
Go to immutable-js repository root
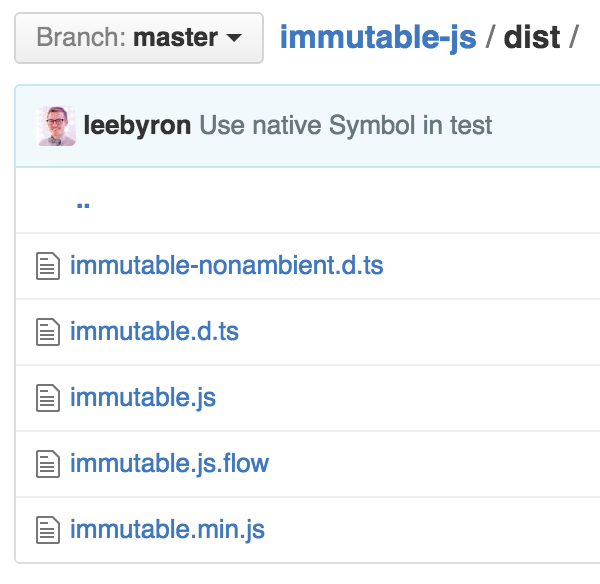378,38
